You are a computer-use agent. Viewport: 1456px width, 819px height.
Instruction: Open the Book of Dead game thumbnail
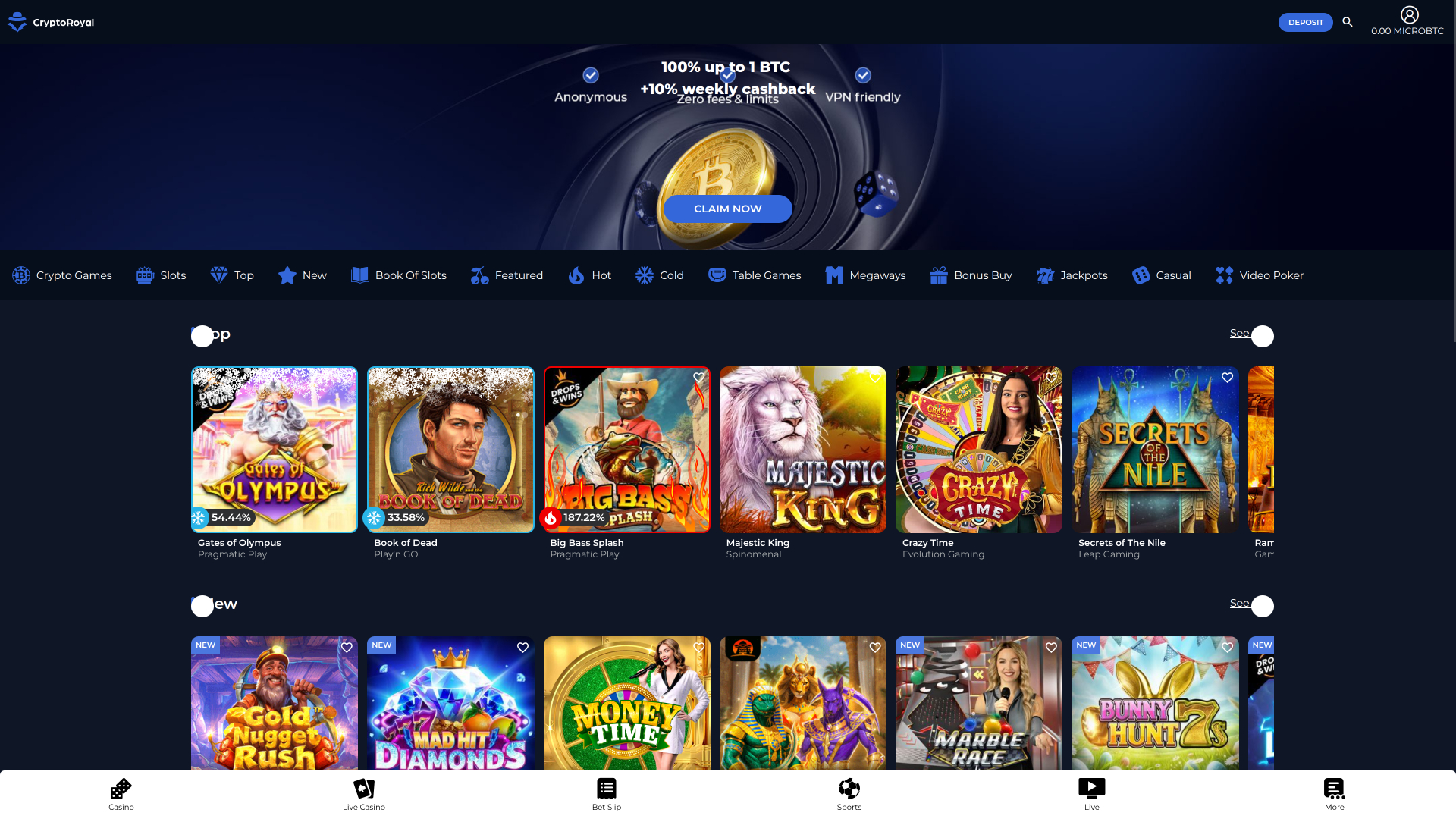point(450,449)
